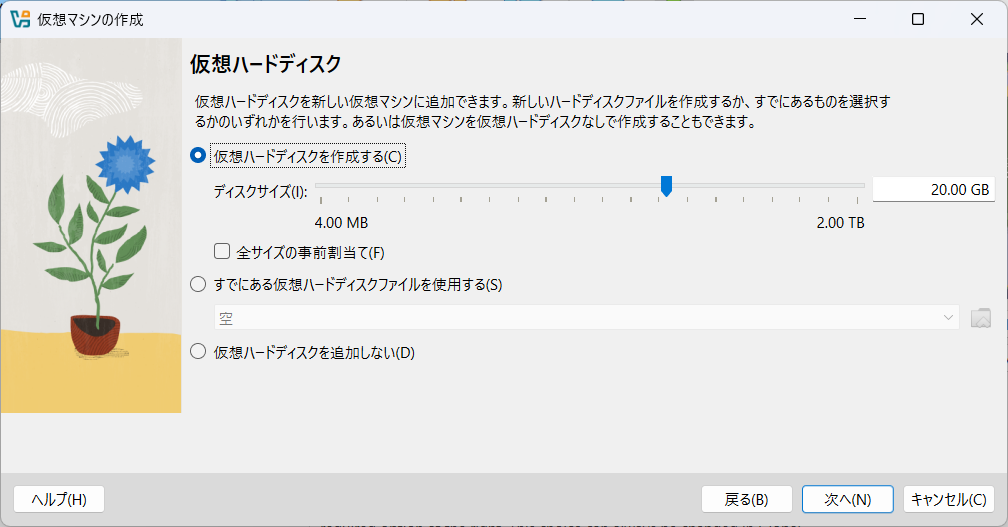1008x527 pixels.
Task: Click the 20.00 GB disk size field
Action: (x=933, y=190)
